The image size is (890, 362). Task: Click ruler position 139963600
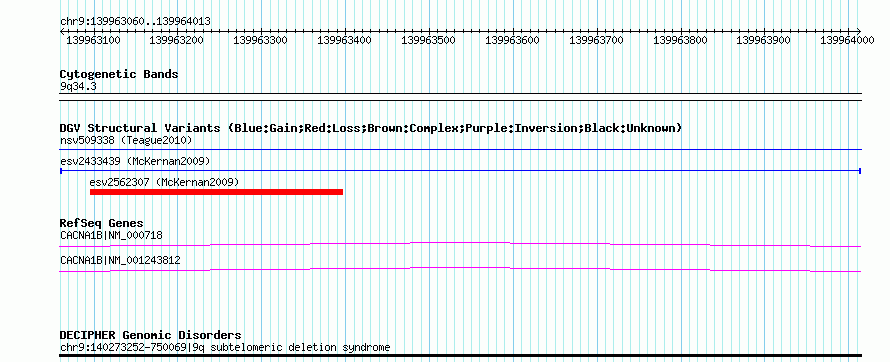tap(512, 40)
